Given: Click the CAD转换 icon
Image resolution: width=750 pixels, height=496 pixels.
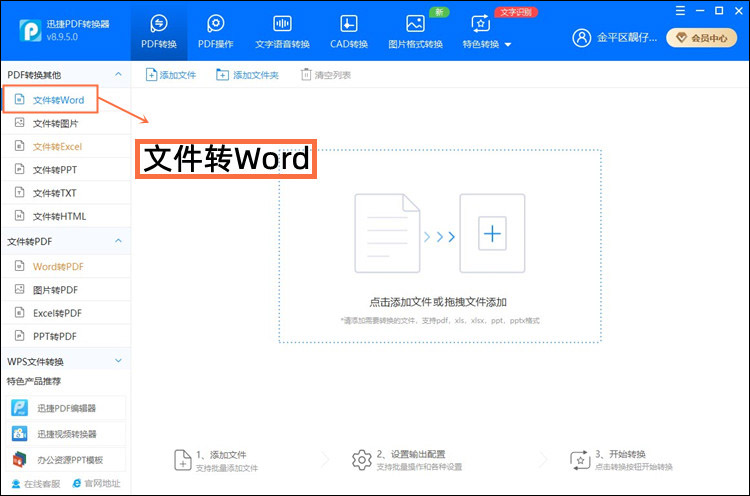Looking at the screenshot, I should [349, 23].
